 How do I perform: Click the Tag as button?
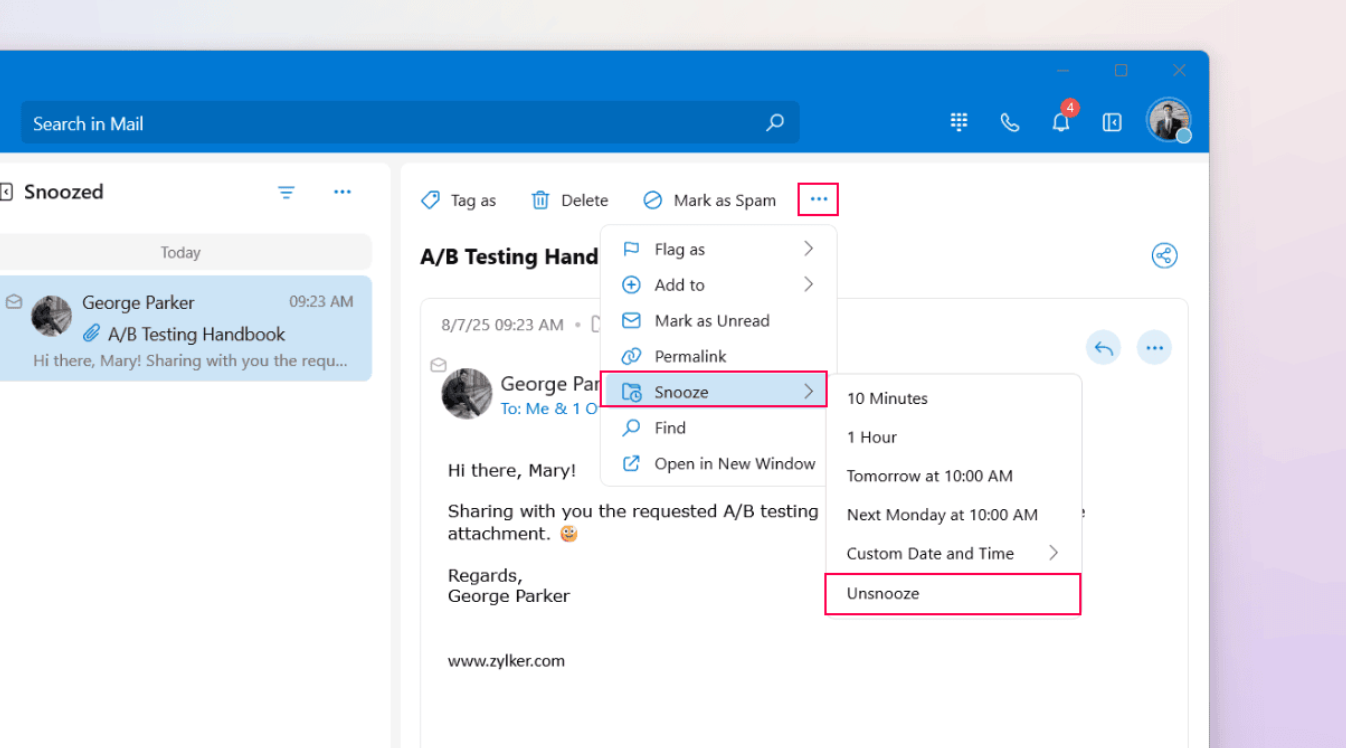pyautogui.click(x=459, y=200)
